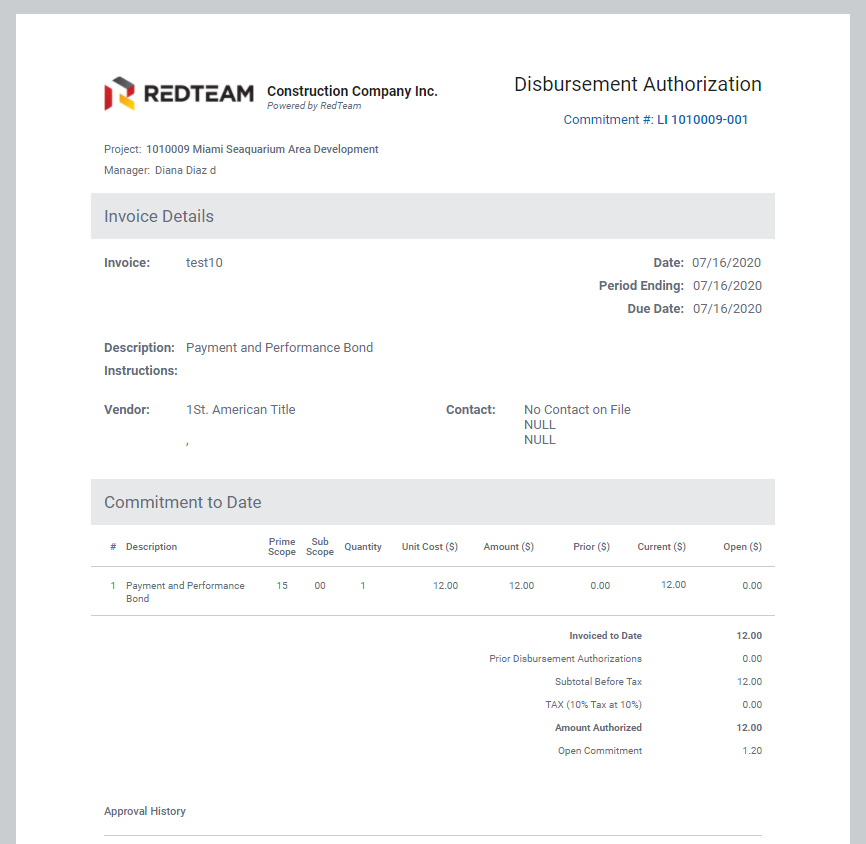Click the Open Commitment value 1.20

pos(751,751)
